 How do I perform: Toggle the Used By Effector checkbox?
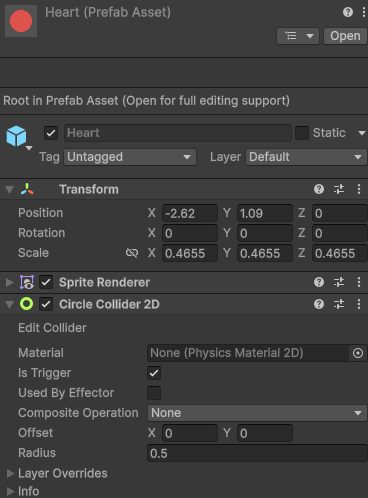tap(154, 393)
